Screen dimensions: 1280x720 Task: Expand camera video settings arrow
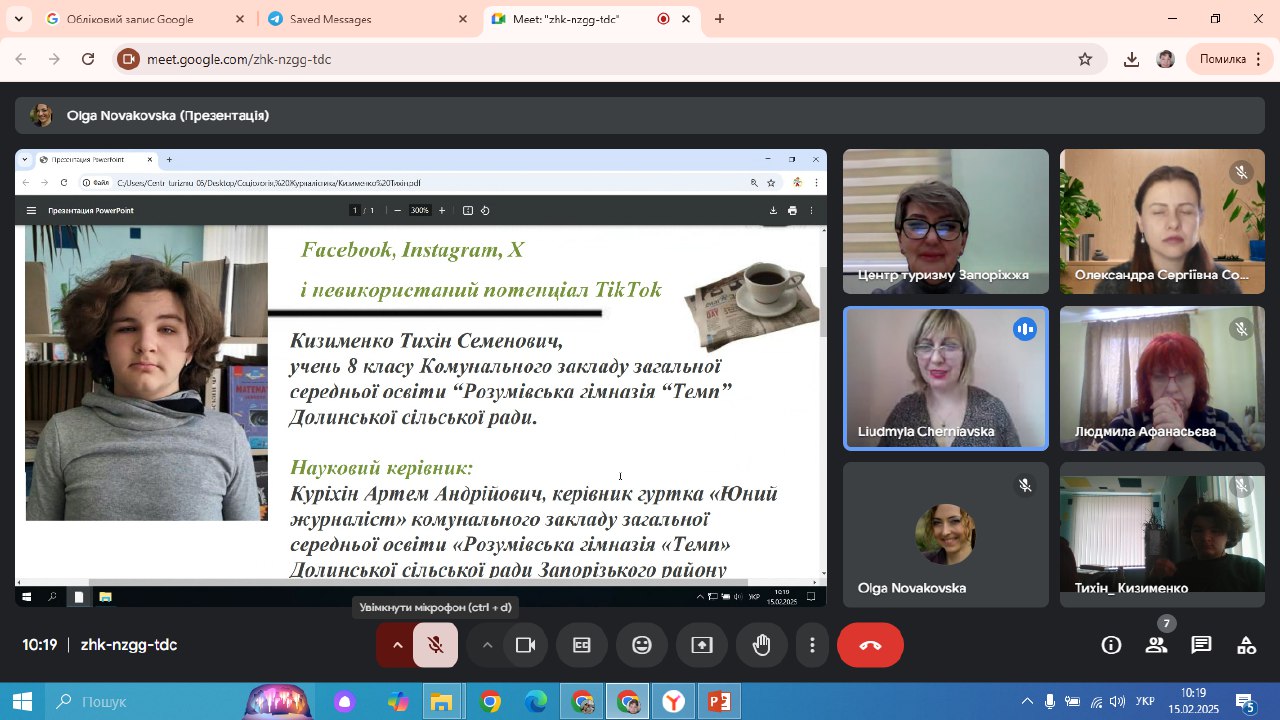[487, 645]
